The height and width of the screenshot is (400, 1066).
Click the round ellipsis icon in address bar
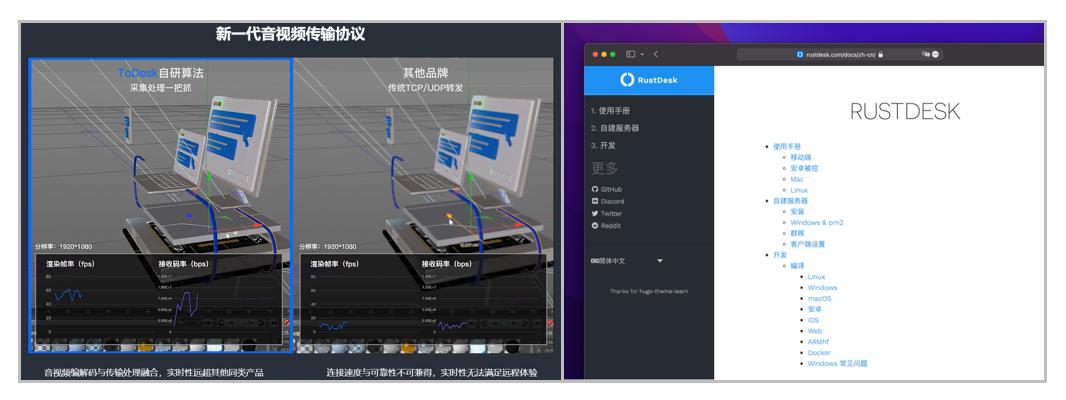click(x=935, y=54)
